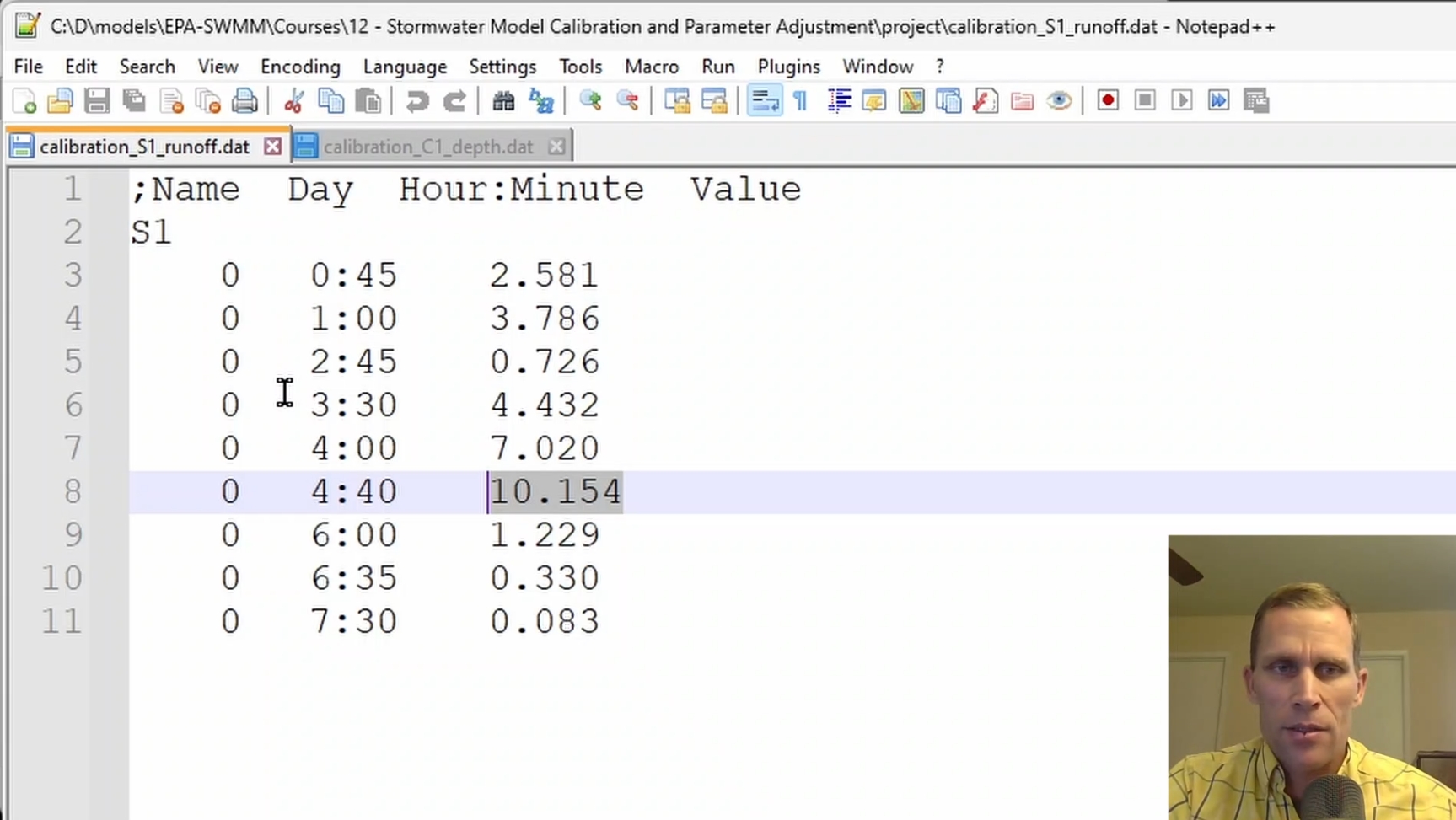Create a new file with the New icon
Screen dimensions: 1456x820
pos(24,101)
